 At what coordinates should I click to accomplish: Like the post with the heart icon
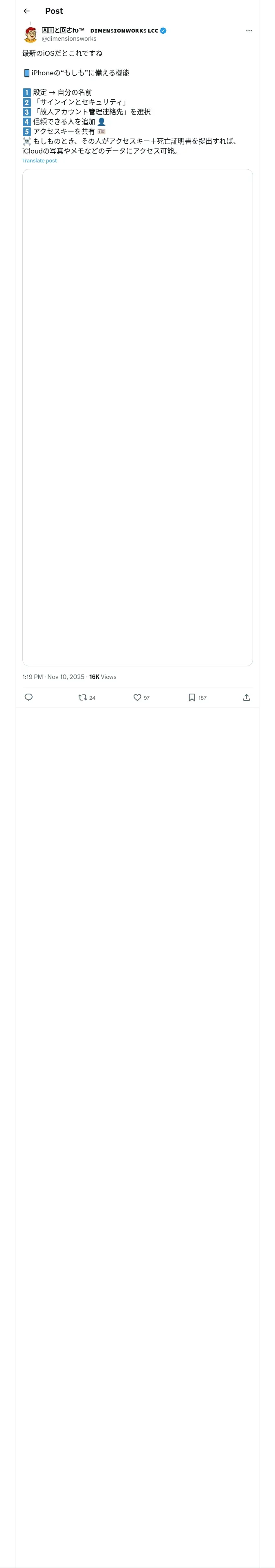pos(137,697)
